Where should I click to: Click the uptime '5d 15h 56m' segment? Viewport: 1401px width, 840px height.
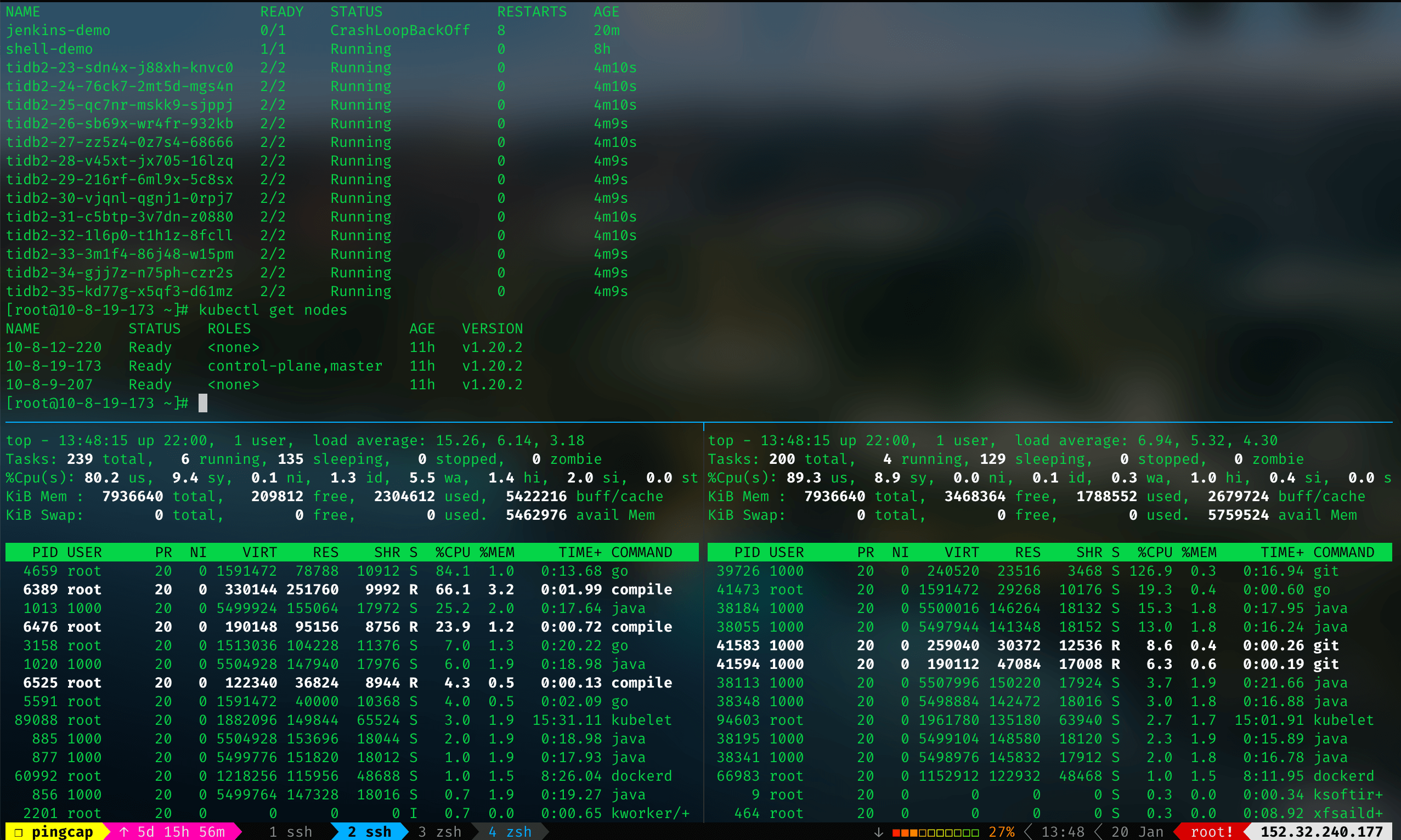pyautogui.click(x=181, y=832)
